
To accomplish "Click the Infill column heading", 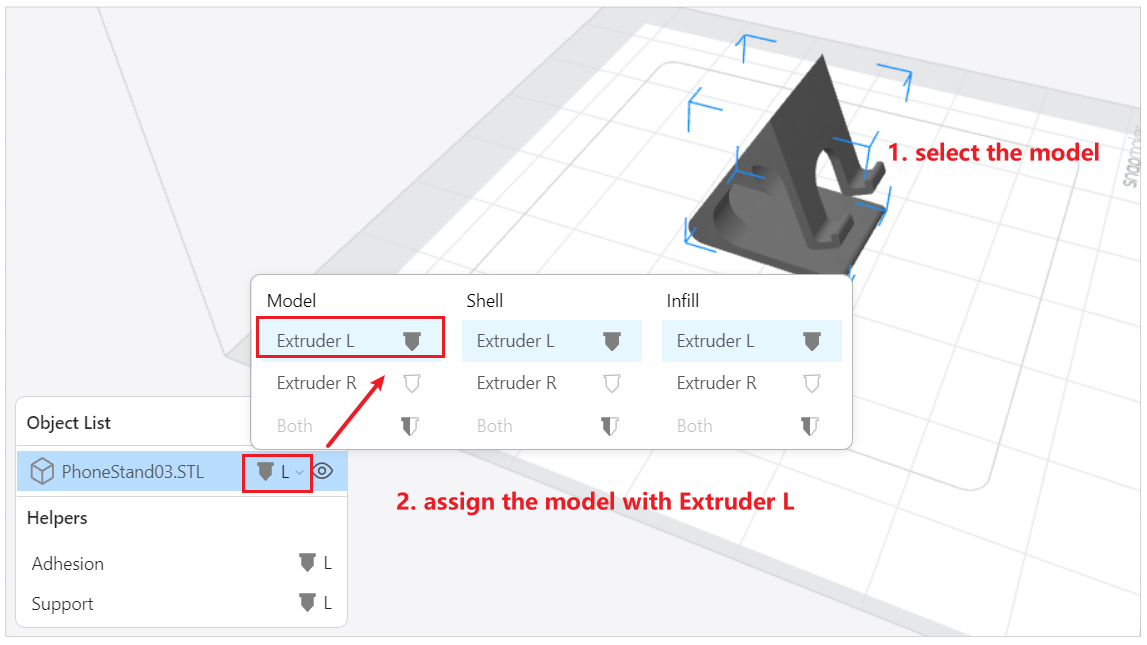I will pos(682,301).
